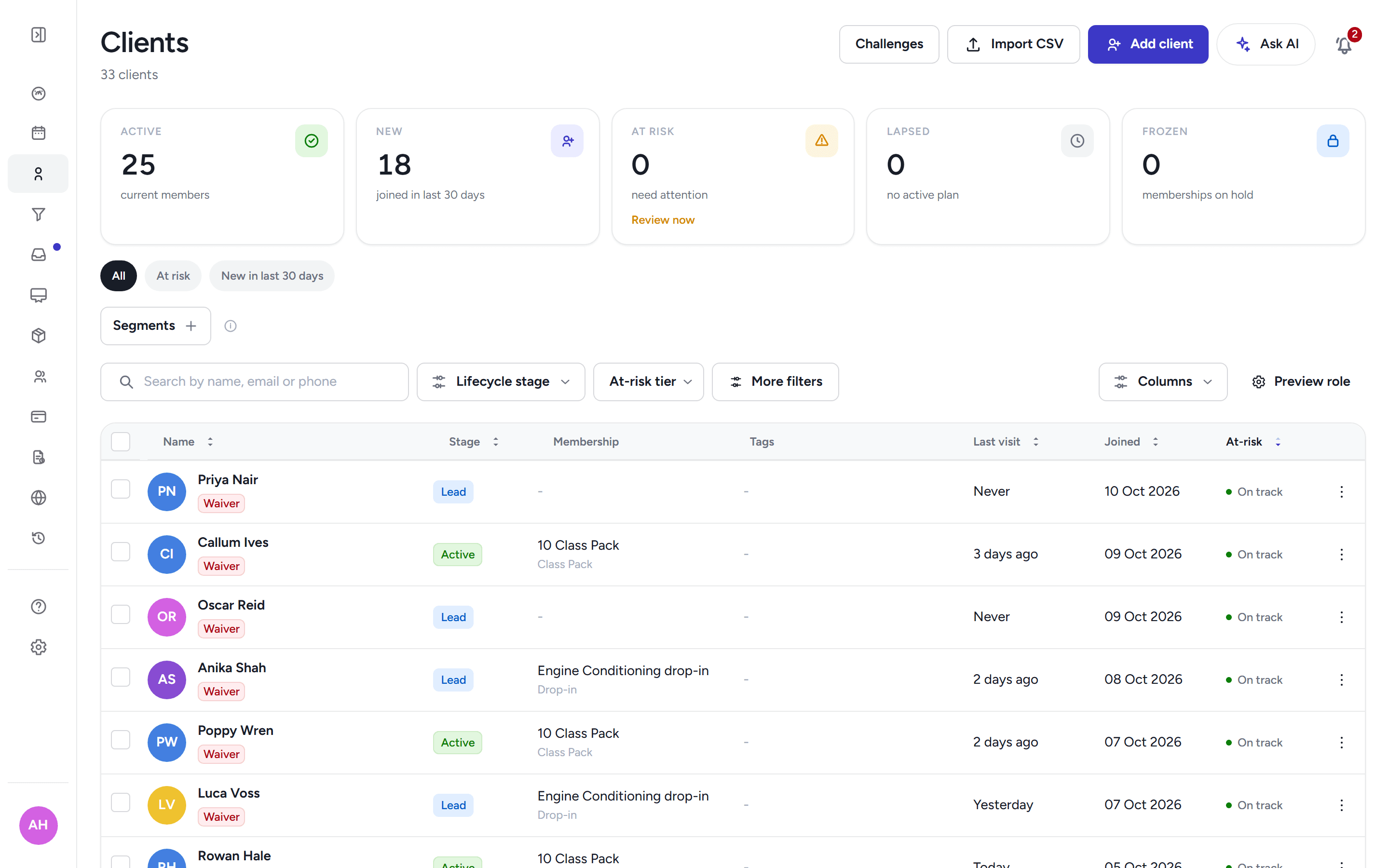The image size is (1389, 868).
Task: Open the package box icon in sidebar
Action: click(x=39, y=335)
